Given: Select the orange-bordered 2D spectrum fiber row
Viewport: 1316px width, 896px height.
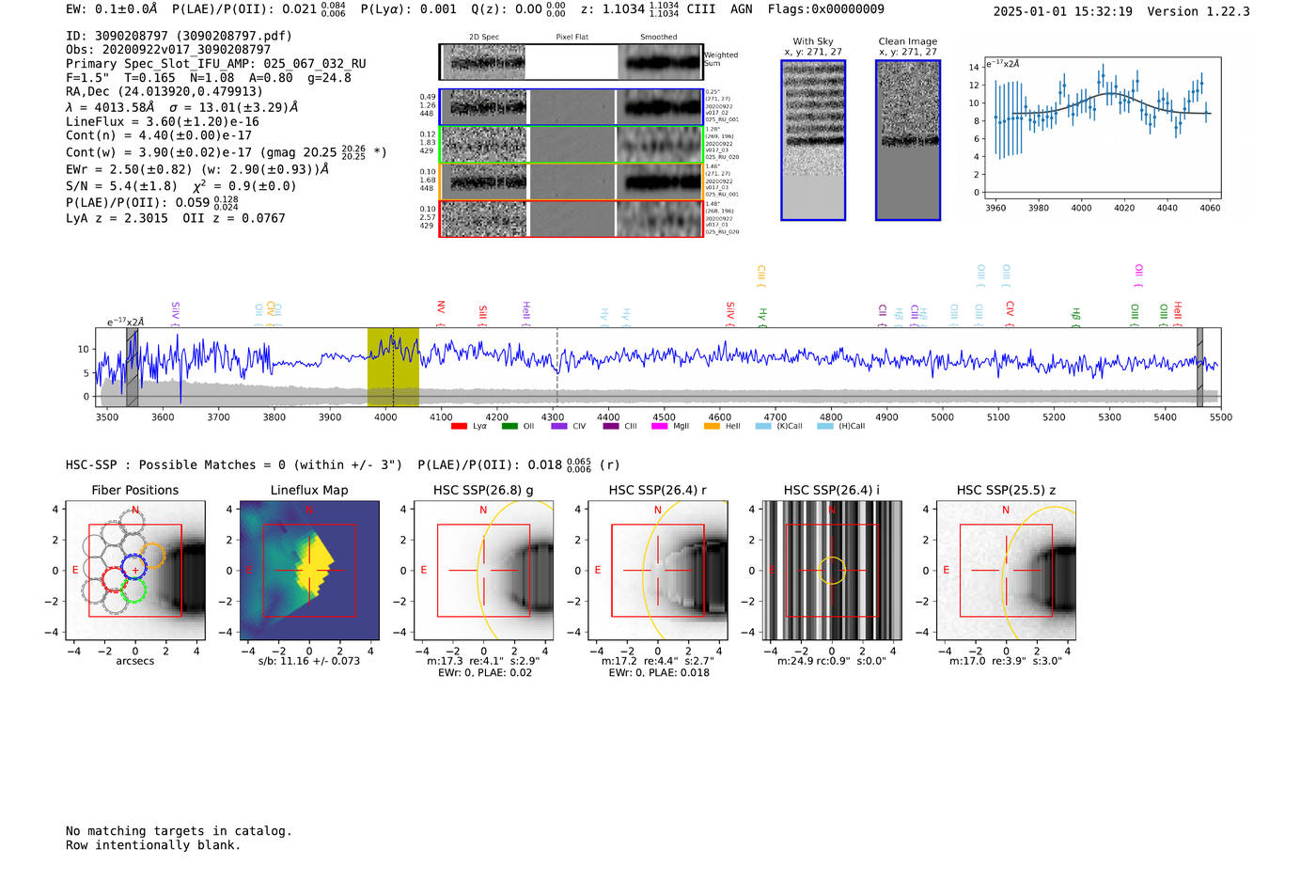Looking at the screenshot, I should 572,181.
